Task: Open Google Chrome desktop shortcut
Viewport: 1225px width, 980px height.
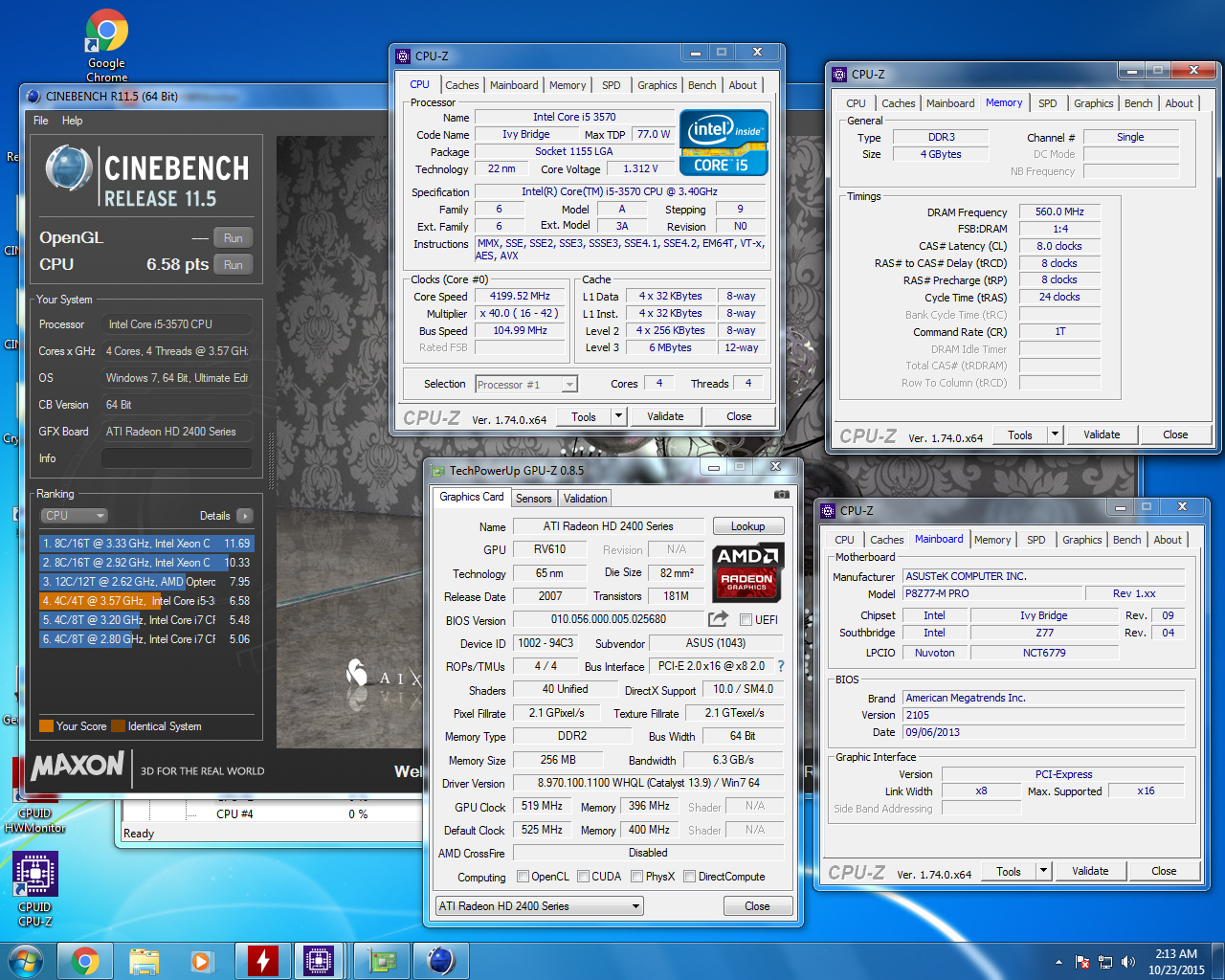Action: pos(106,45)
